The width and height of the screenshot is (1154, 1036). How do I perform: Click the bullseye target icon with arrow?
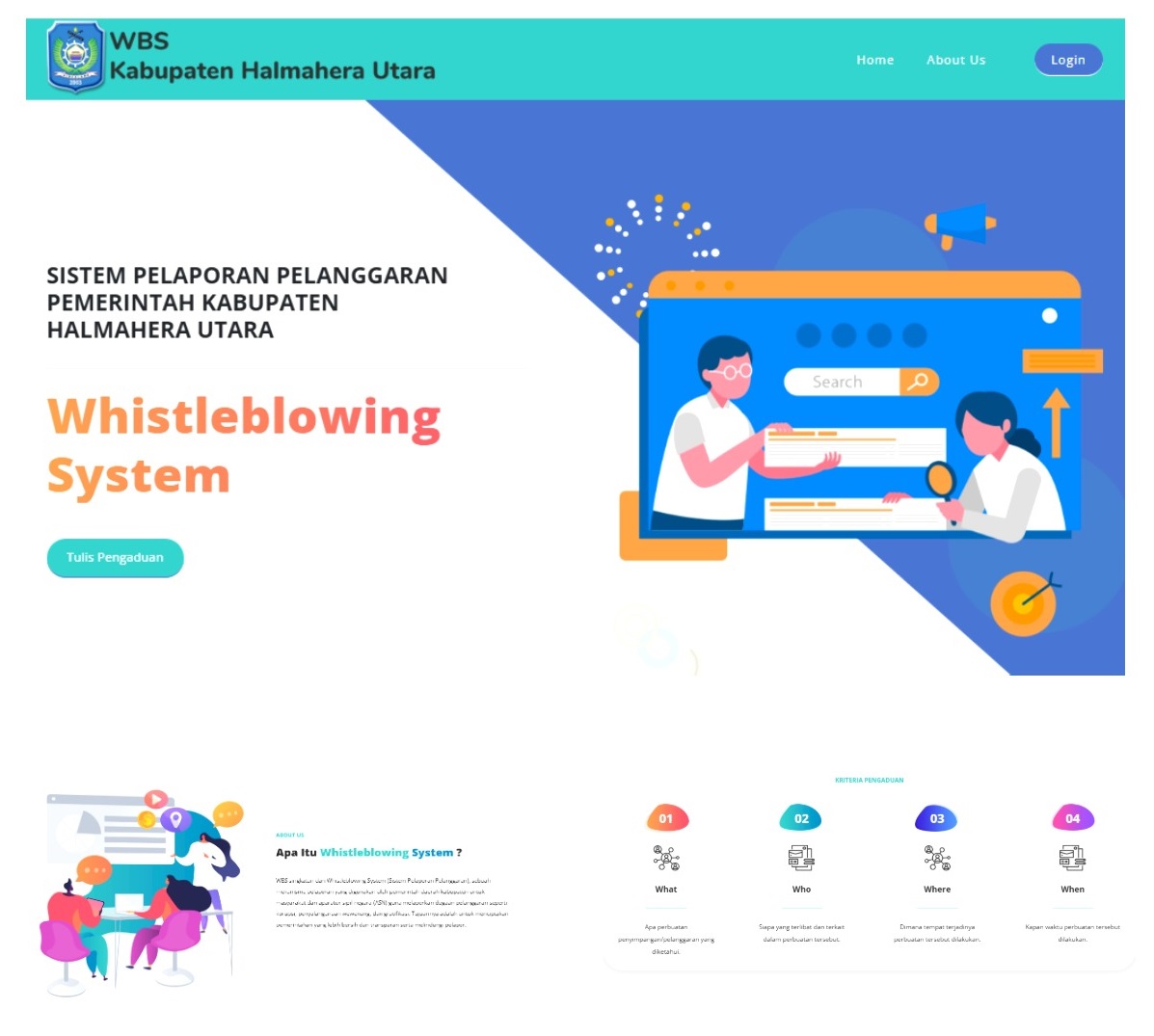1023,603
